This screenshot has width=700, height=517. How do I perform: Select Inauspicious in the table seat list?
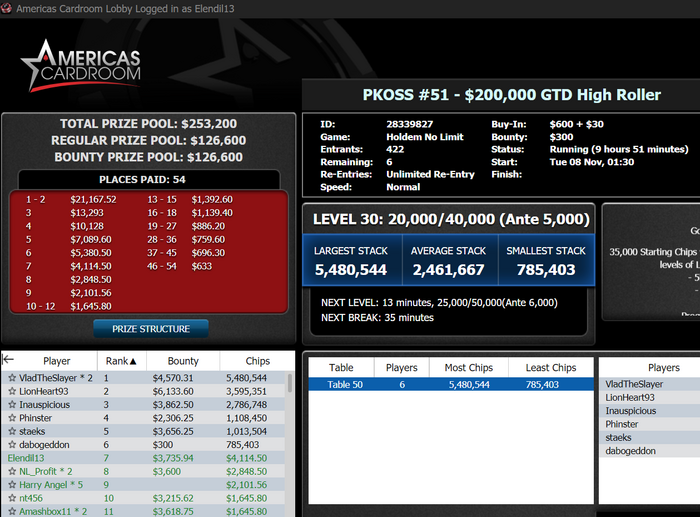(630, 411)
